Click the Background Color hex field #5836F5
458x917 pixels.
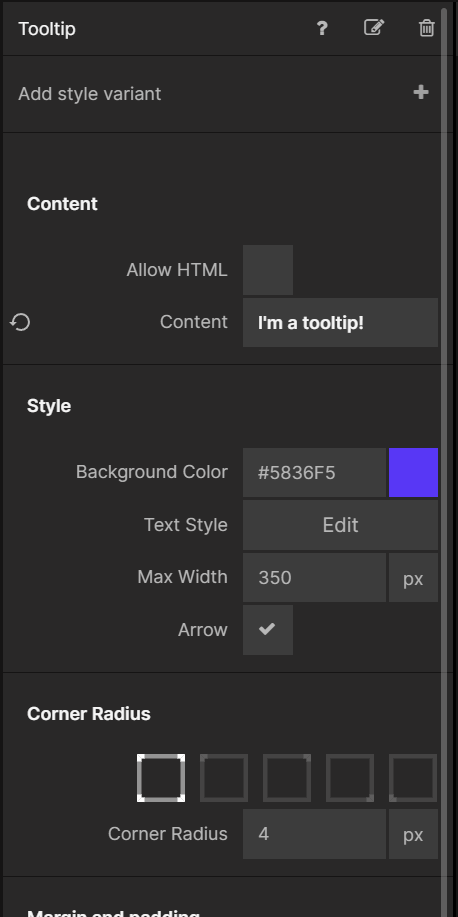pos(315,473)
